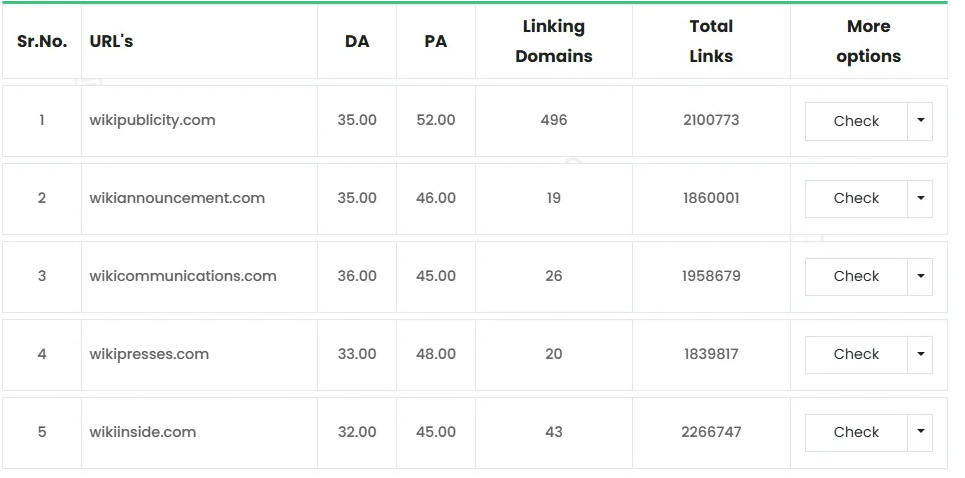This screenshot has height=478, width=965.
Task: Click the PA column header
Action: pyautogui.click(x=436, y=41)
